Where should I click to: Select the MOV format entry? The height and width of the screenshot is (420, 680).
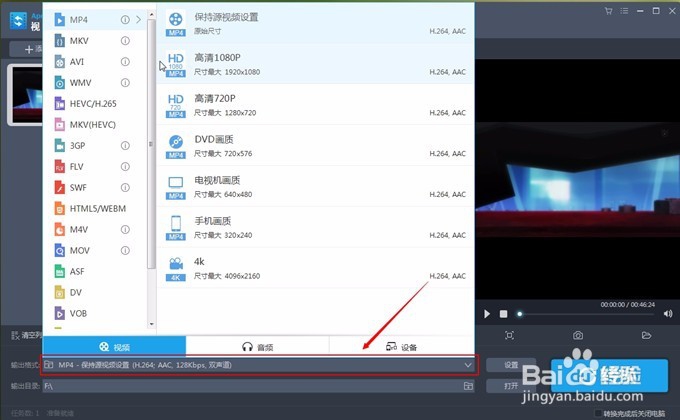[x=95, y=250]
